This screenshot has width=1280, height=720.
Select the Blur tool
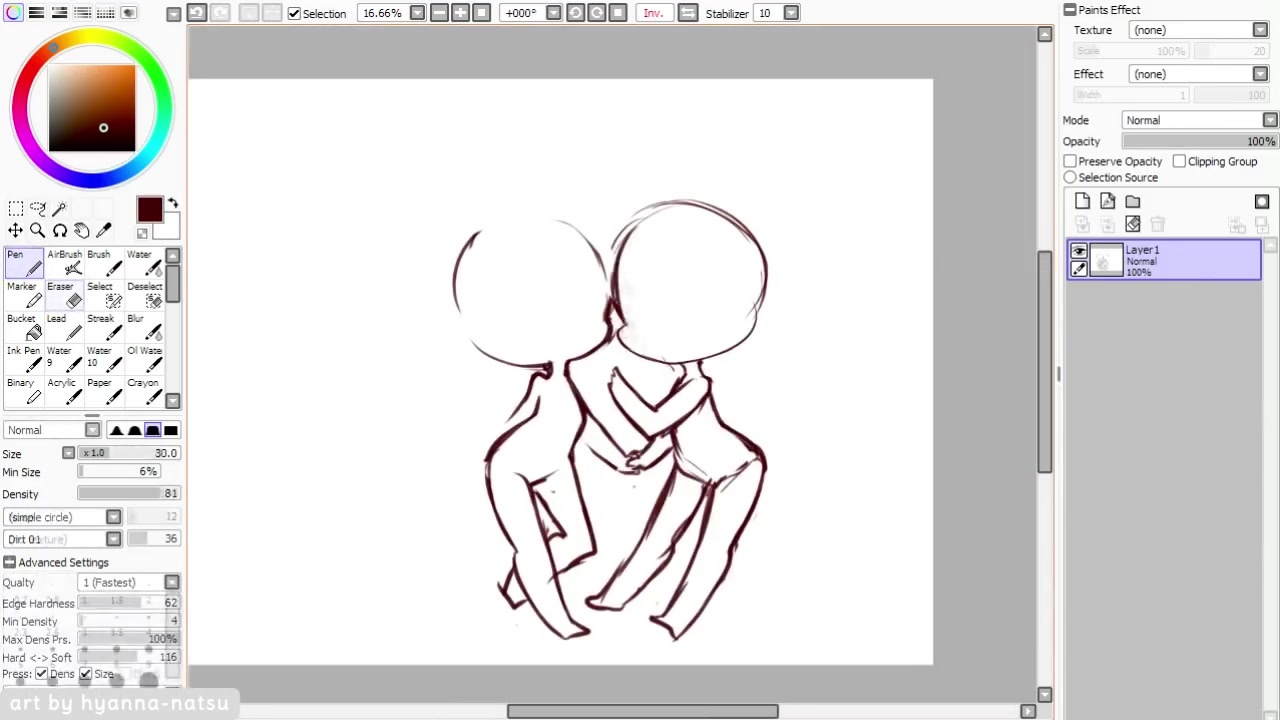(x=145, y=327)
